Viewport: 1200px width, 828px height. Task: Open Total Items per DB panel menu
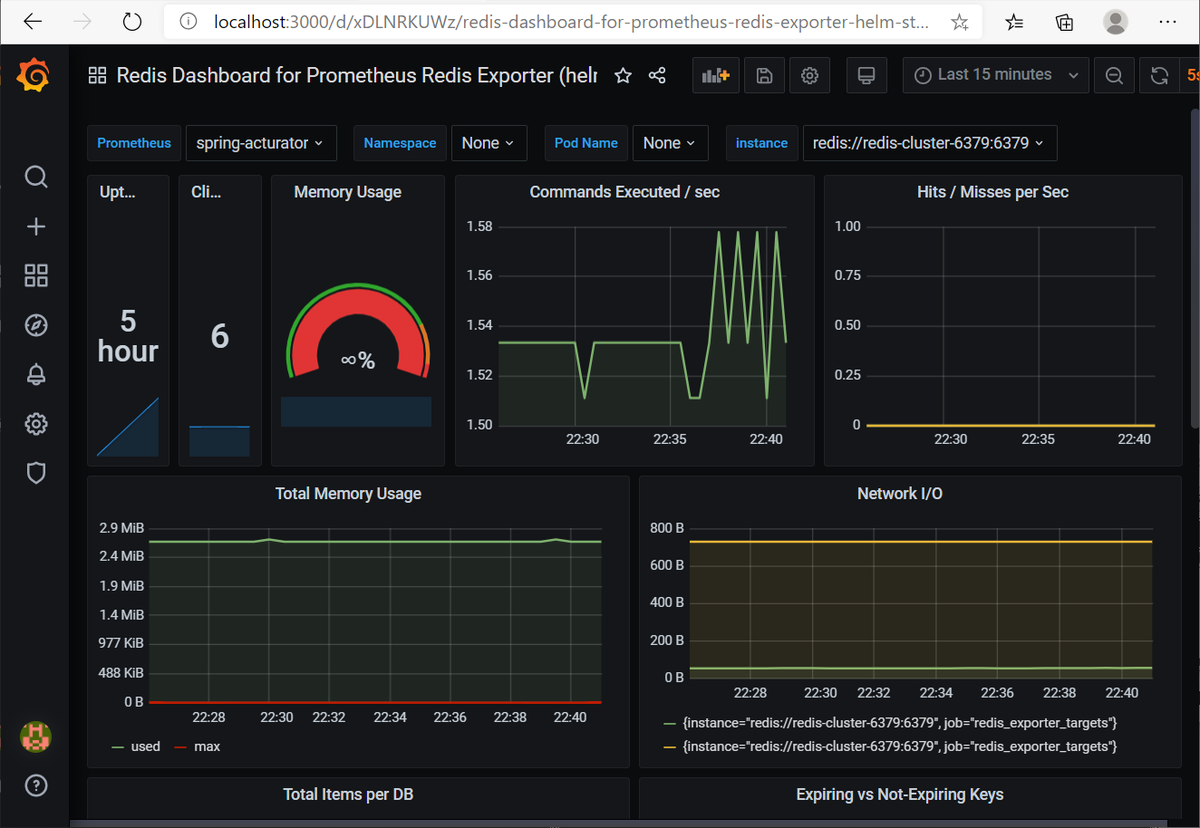(x=348, y=794)
